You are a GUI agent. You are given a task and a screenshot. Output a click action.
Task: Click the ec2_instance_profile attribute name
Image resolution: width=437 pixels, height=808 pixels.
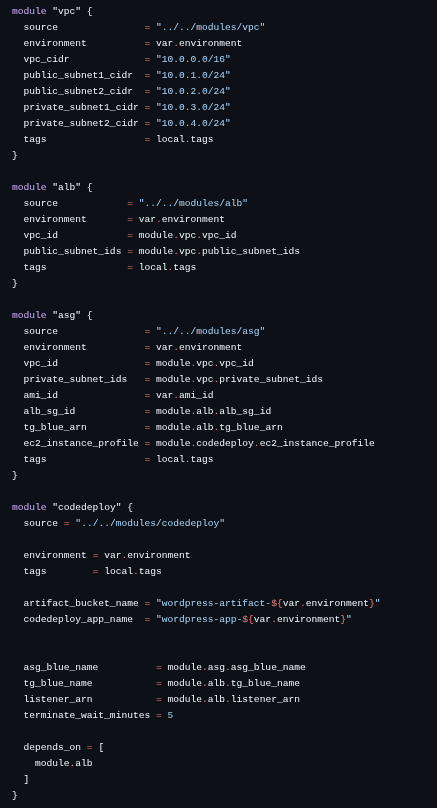(x=81, y=443)
